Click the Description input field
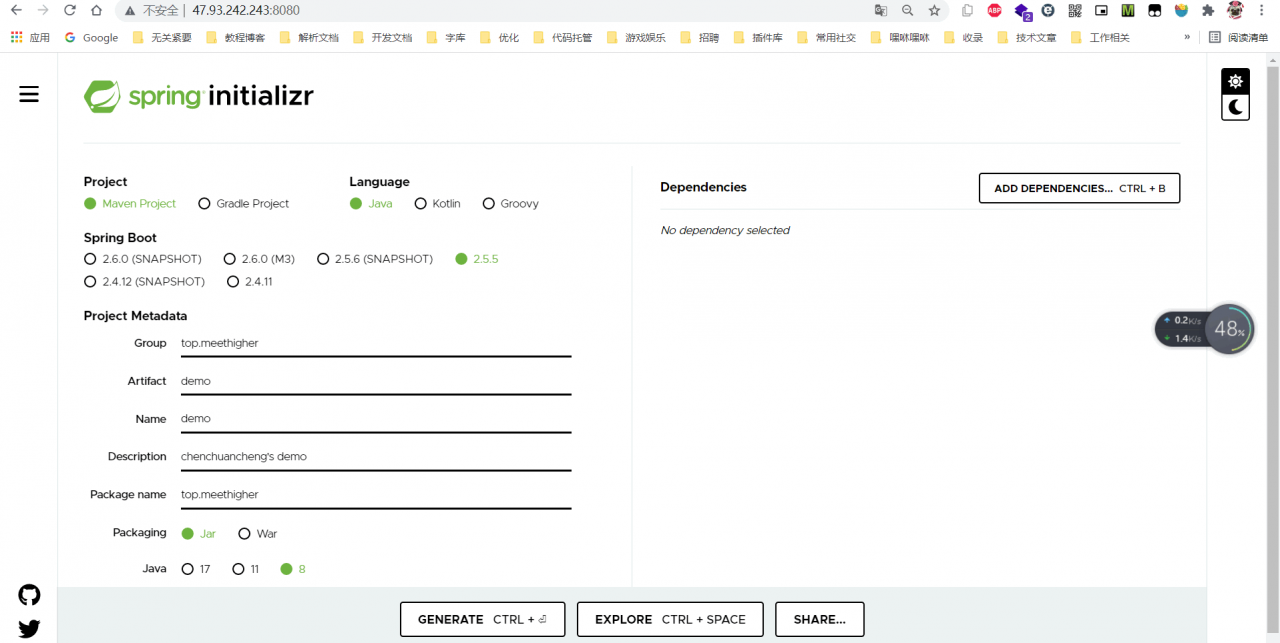The image size is (1280, 643). (376, 457)
